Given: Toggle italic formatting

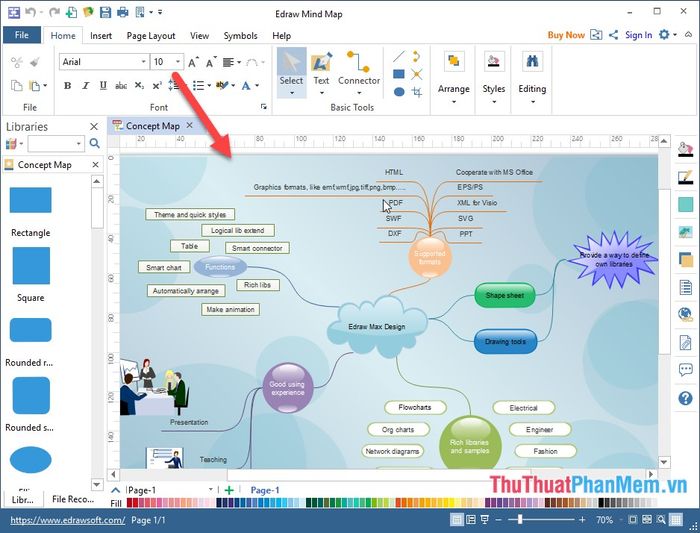Looking at the screenshot, I should point(85,86).
